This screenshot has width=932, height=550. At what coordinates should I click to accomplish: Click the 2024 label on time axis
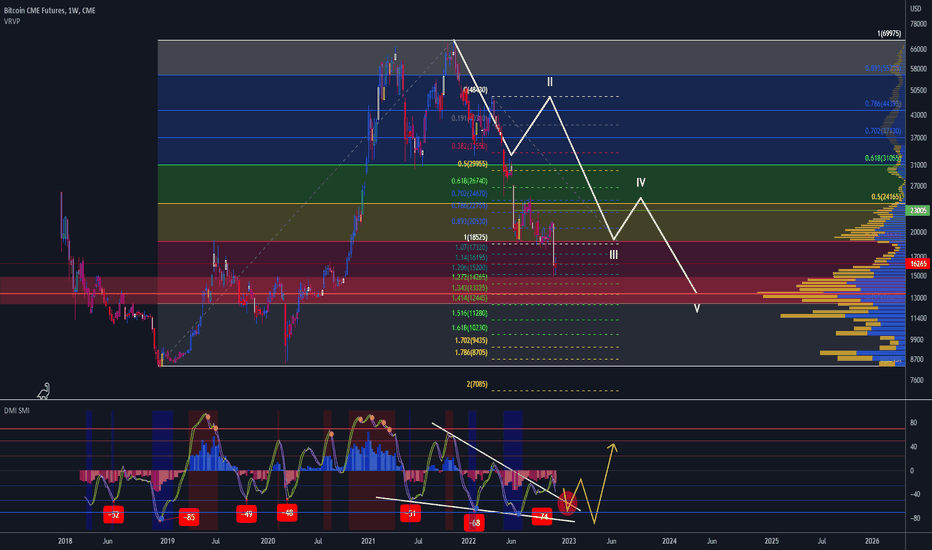669,541
